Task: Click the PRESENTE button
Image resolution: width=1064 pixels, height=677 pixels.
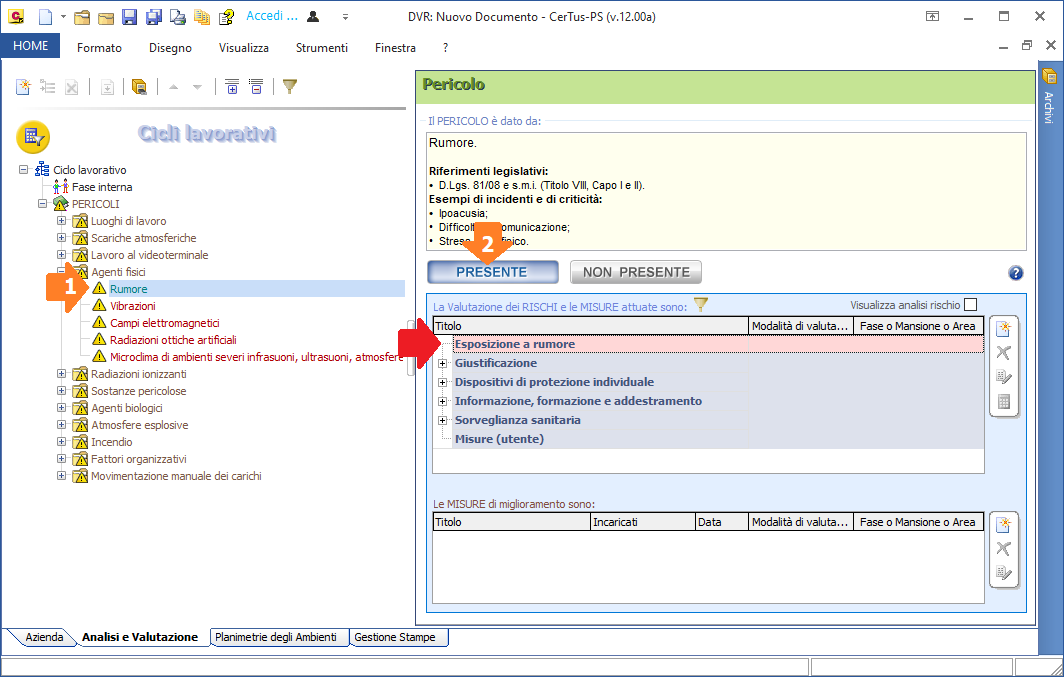Action: [x=493, y=272]
